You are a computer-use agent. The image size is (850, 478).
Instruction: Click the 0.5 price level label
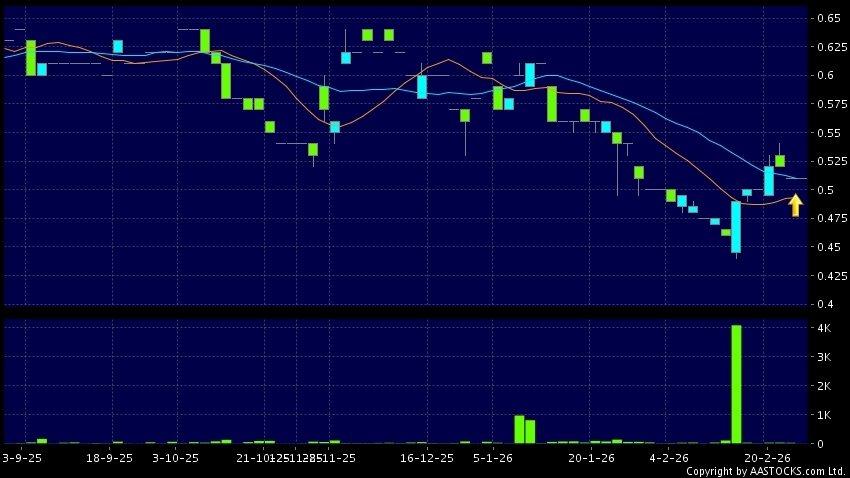pos(824,190)
